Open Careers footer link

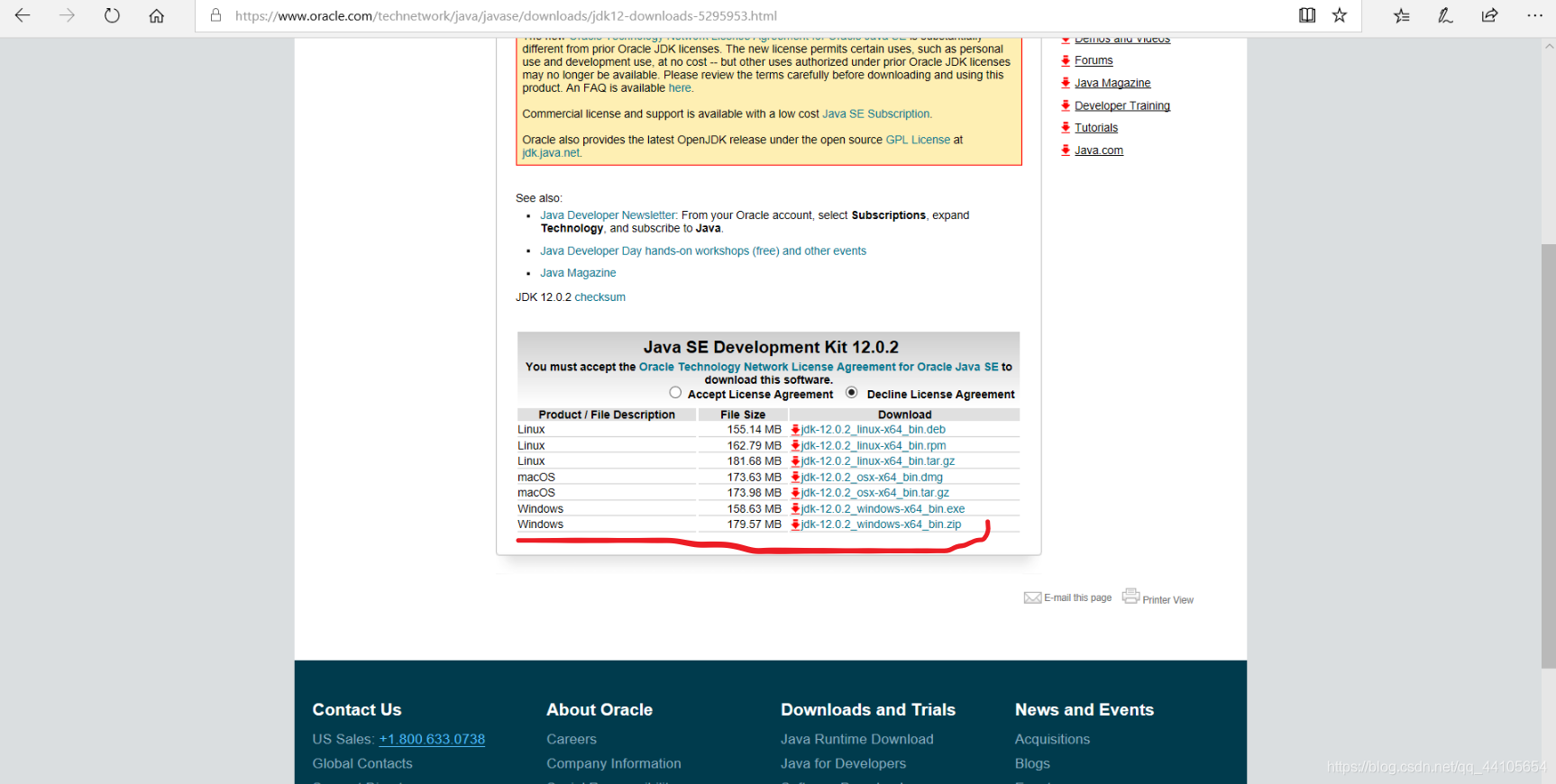pyautogui.click(x=572, y=739)
